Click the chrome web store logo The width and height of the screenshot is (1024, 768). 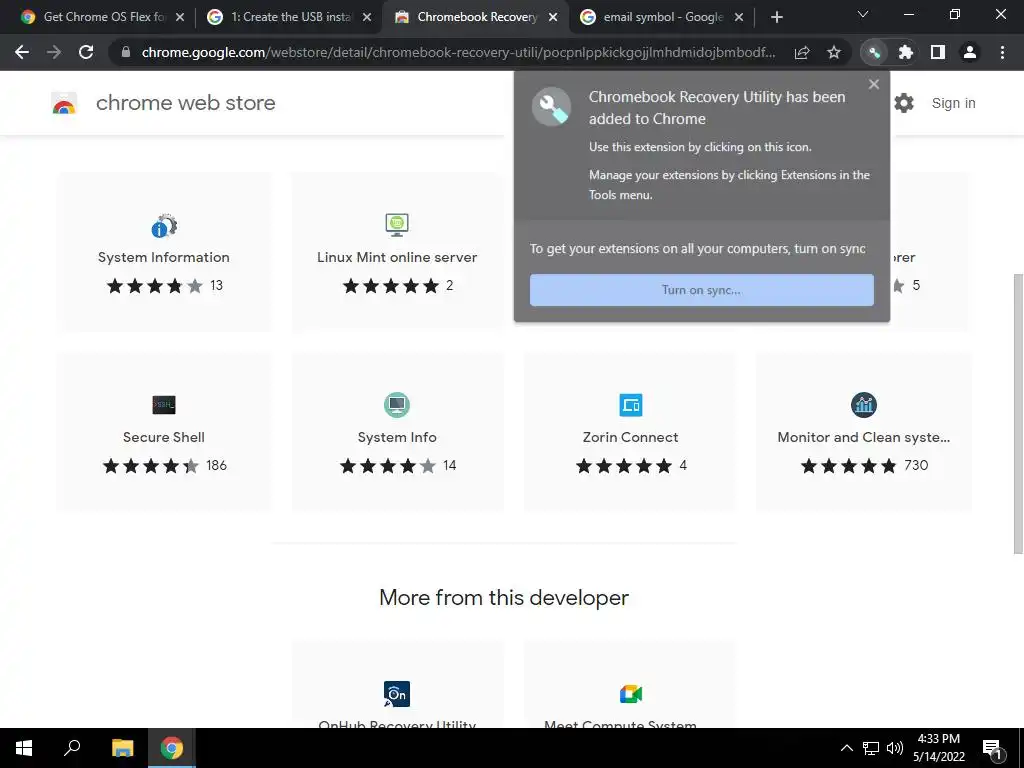coord(64,103)
